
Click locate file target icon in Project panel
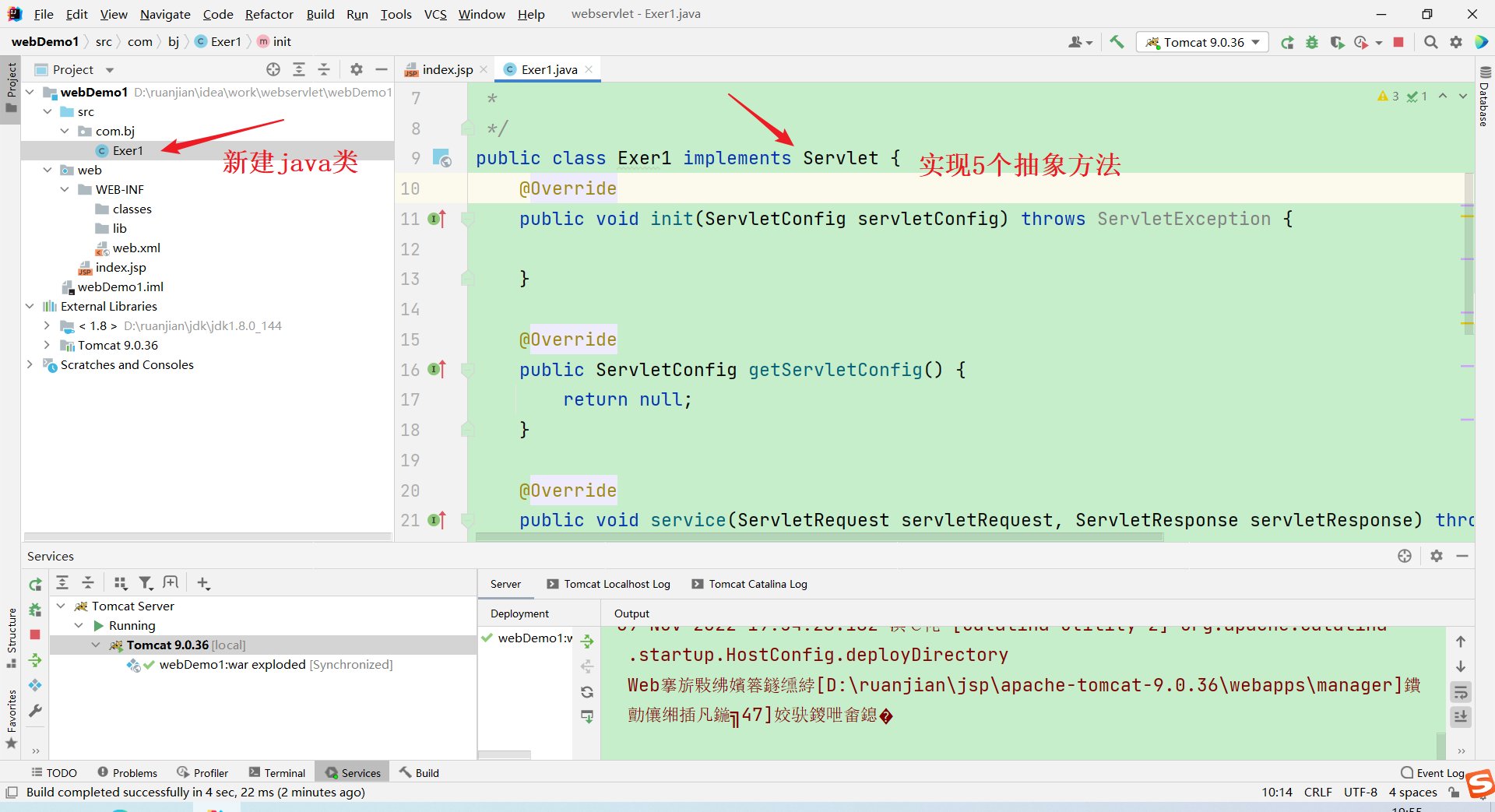tap(273, 69)
